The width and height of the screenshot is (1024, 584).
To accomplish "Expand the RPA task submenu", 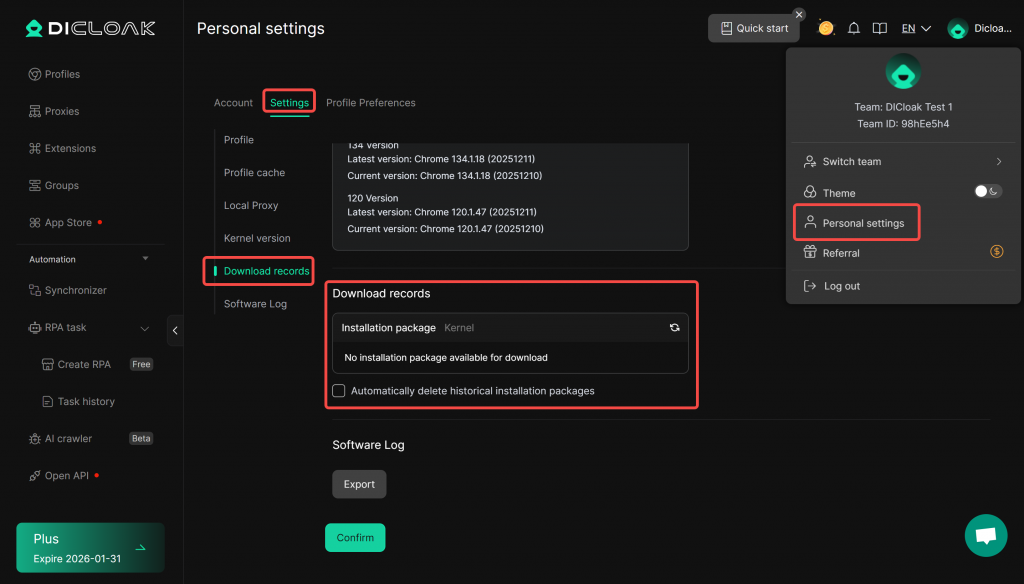I will pyautogui.click(x=145, y=328).
